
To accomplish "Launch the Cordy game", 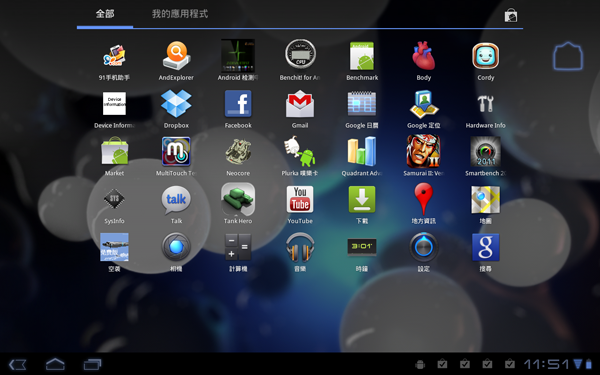I will (x=486, y=56).
